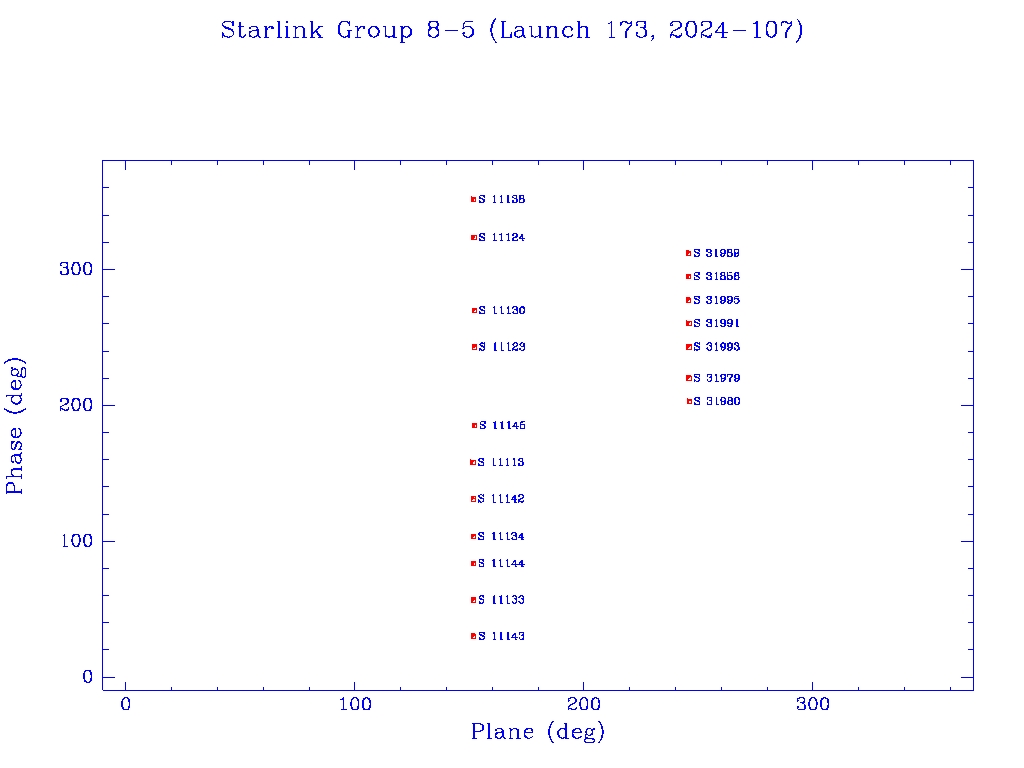
Task: Click the Phase (deg) axis title
Action: click(x=15, y=426)
